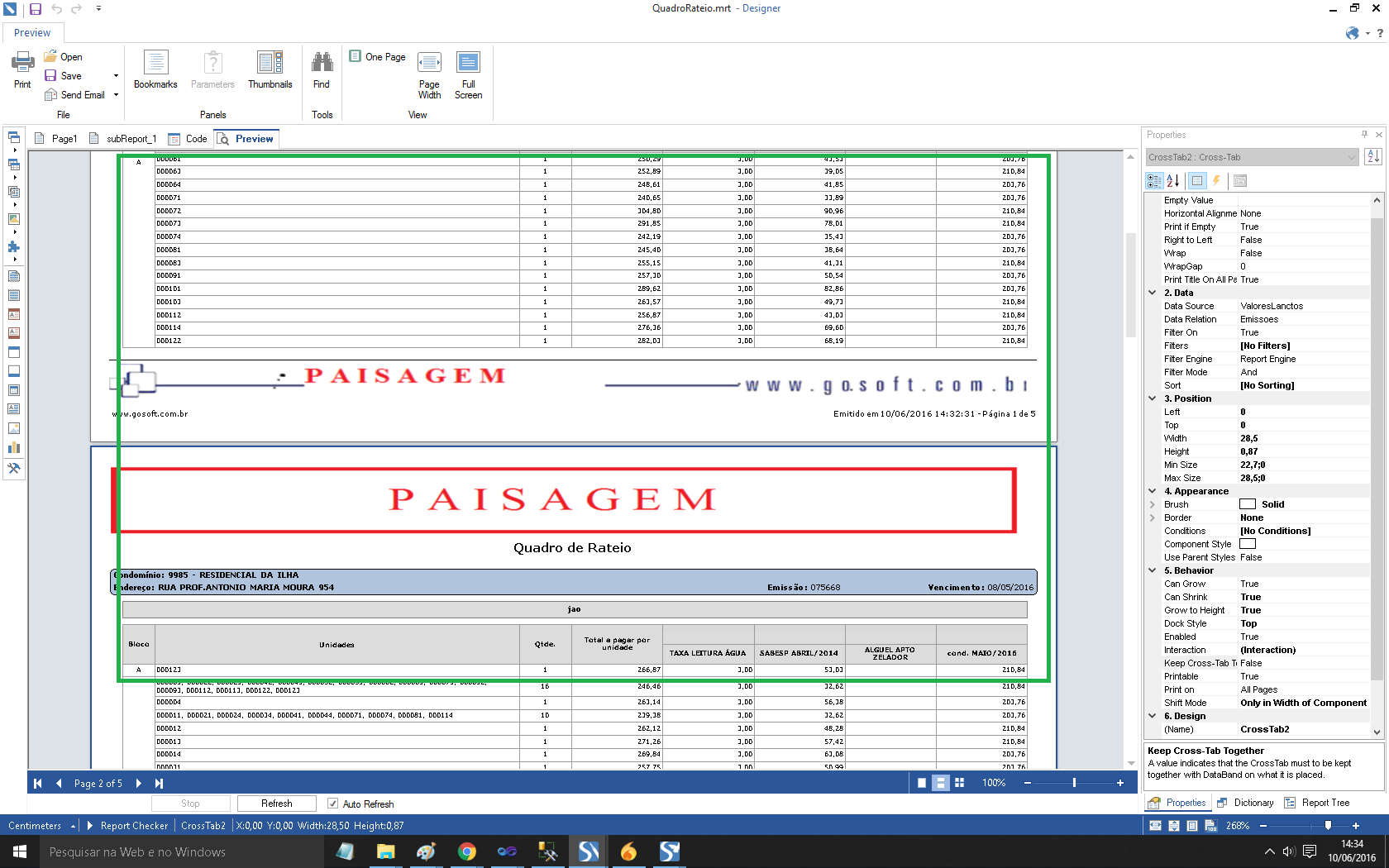The image size is (1389, 868).
Task: Click the preview zoom slider handle
Action: (1074, 783)
